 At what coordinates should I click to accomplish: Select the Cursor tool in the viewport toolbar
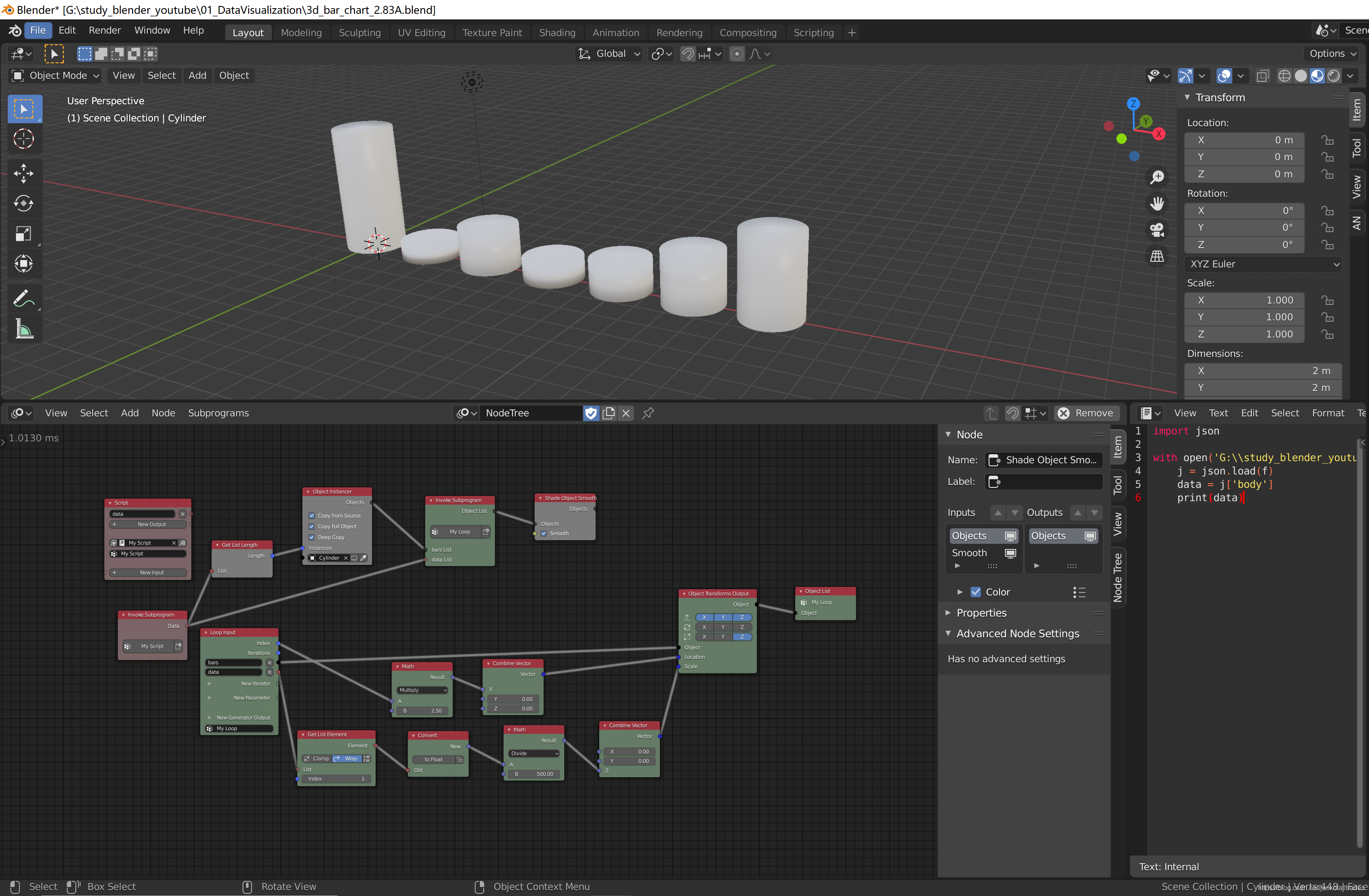click(24, 139)
